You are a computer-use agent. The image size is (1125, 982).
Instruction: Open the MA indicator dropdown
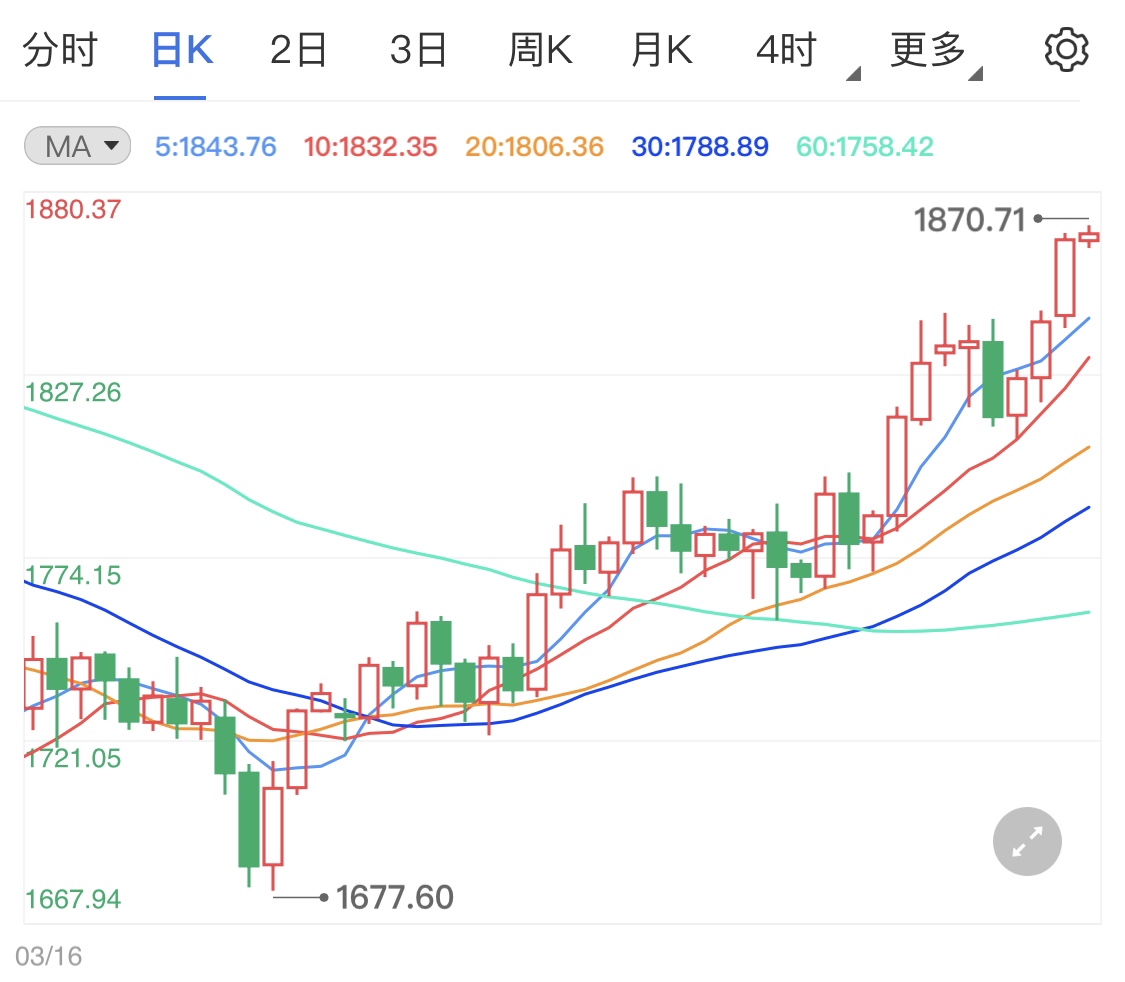click(77, 146)
